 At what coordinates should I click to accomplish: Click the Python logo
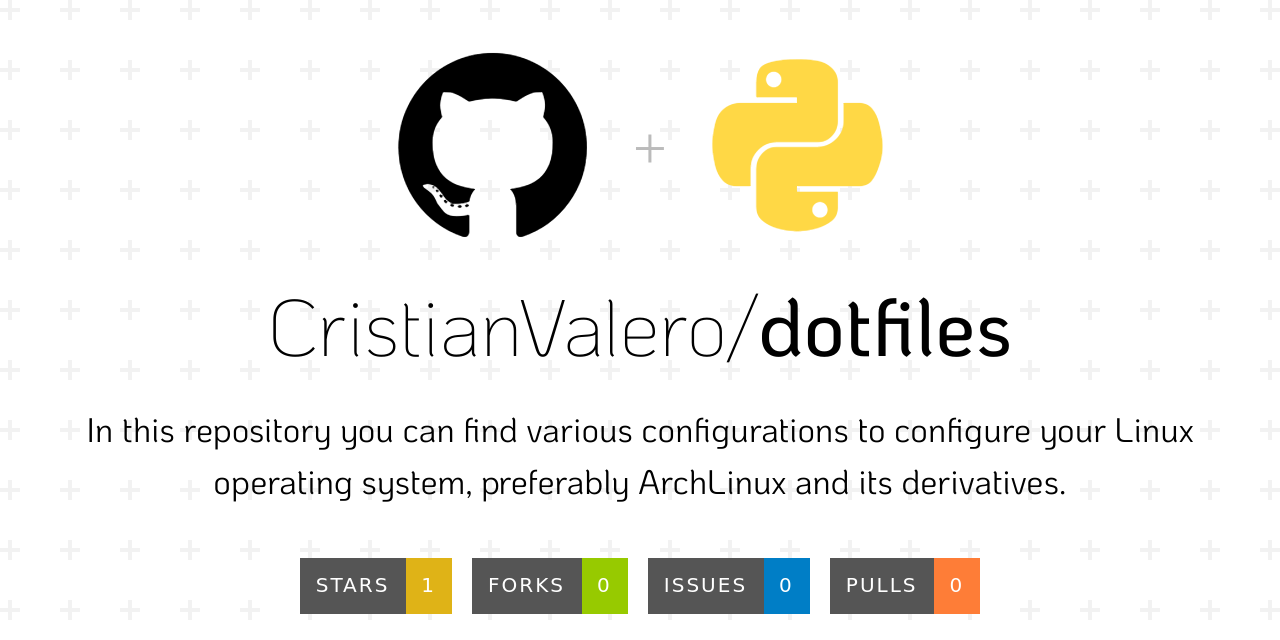click(x=798, y=145)
